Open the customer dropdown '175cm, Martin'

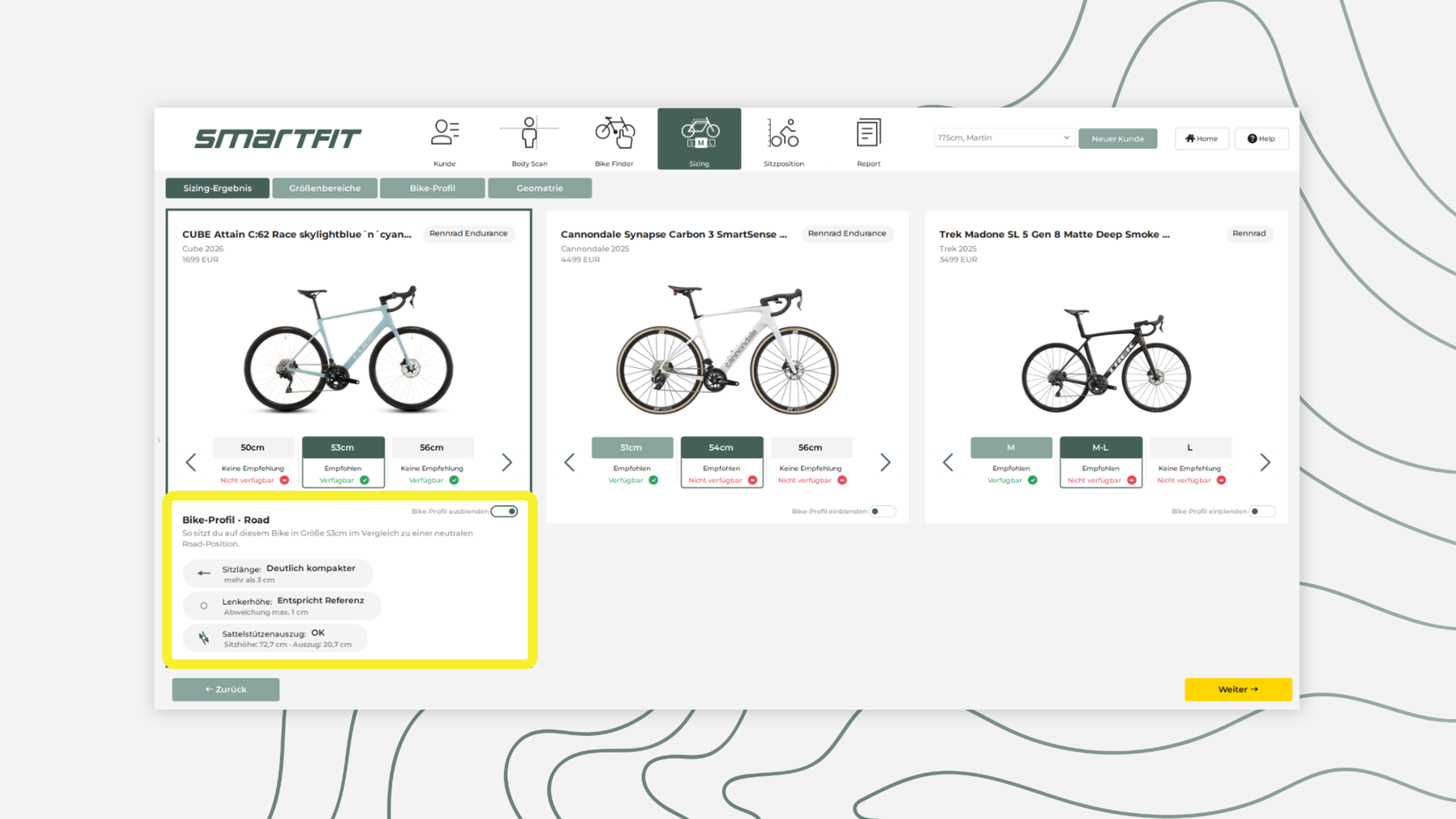click(1004, 137)
